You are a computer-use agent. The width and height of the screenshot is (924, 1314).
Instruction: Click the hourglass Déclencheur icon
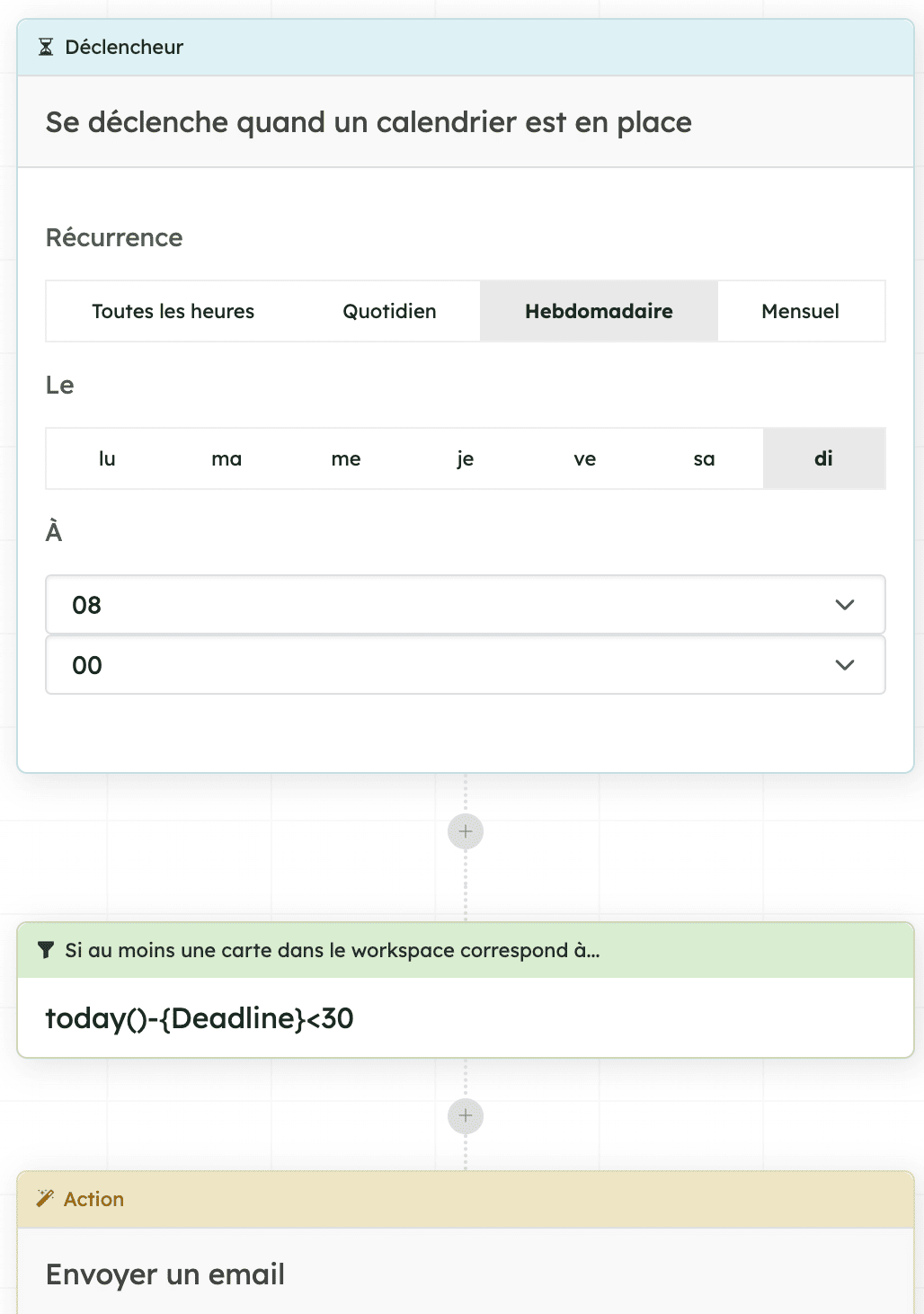coord(46,47)
